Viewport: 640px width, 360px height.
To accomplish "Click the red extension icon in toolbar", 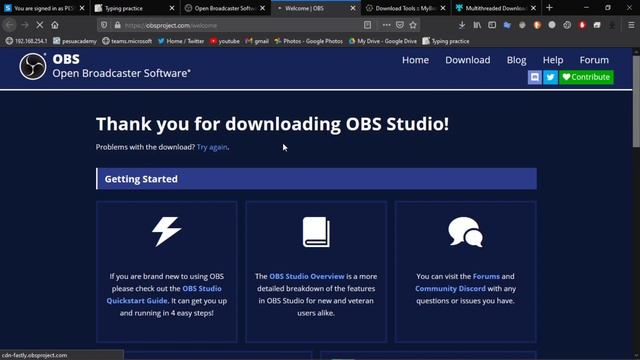I will (582, 25).
